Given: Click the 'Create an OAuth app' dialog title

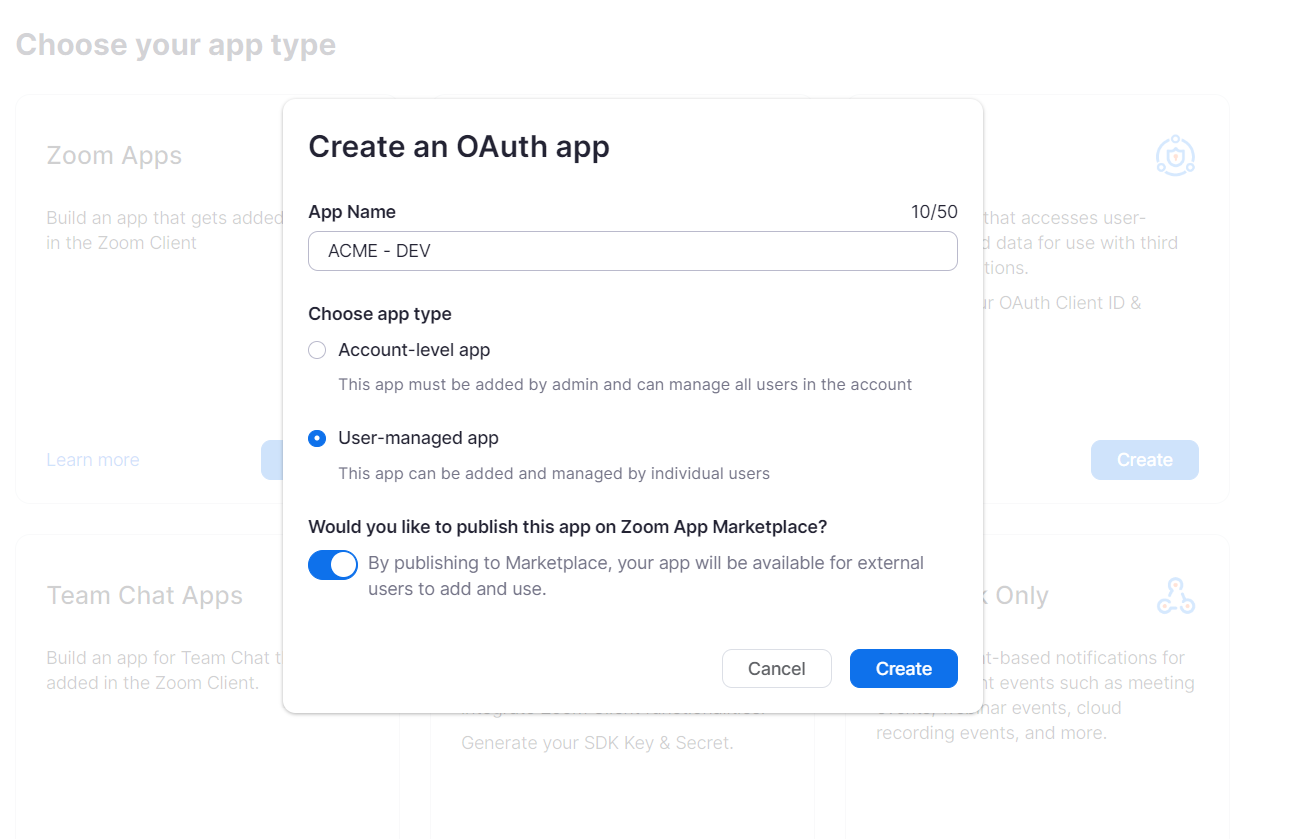Looking at the screenshot, I should tap(459, 146).
